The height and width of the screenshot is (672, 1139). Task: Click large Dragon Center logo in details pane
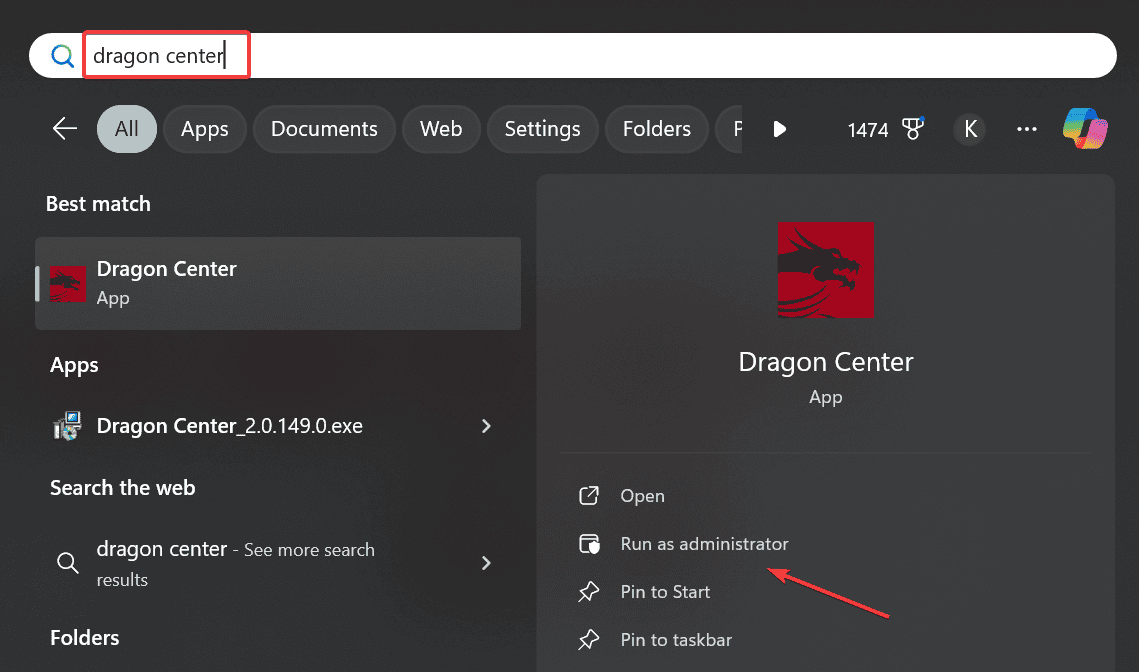pyautogui.click(x=826, y=270)
